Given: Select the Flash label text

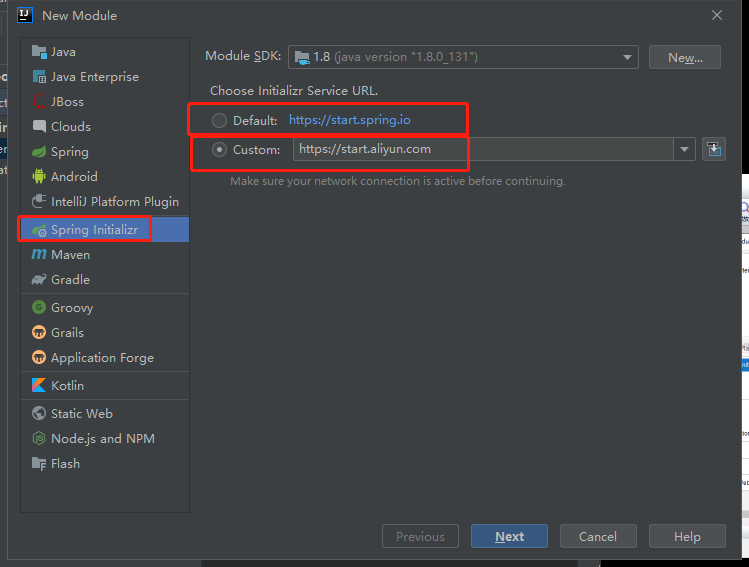Looking at the screenshot, I should tap(65, 464).
